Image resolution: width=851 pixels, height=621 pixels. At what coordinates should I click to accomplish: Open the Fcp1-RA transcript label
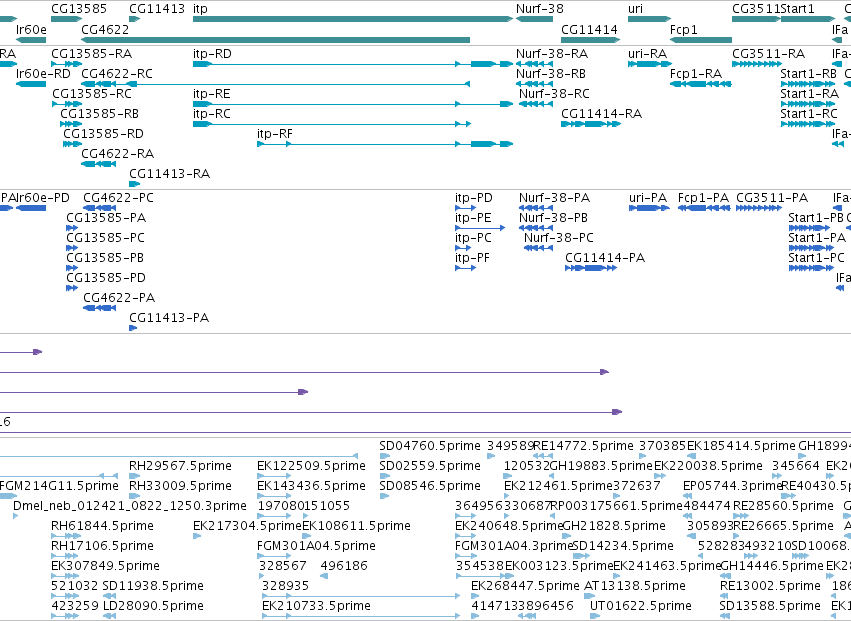[x=696, y=74]
